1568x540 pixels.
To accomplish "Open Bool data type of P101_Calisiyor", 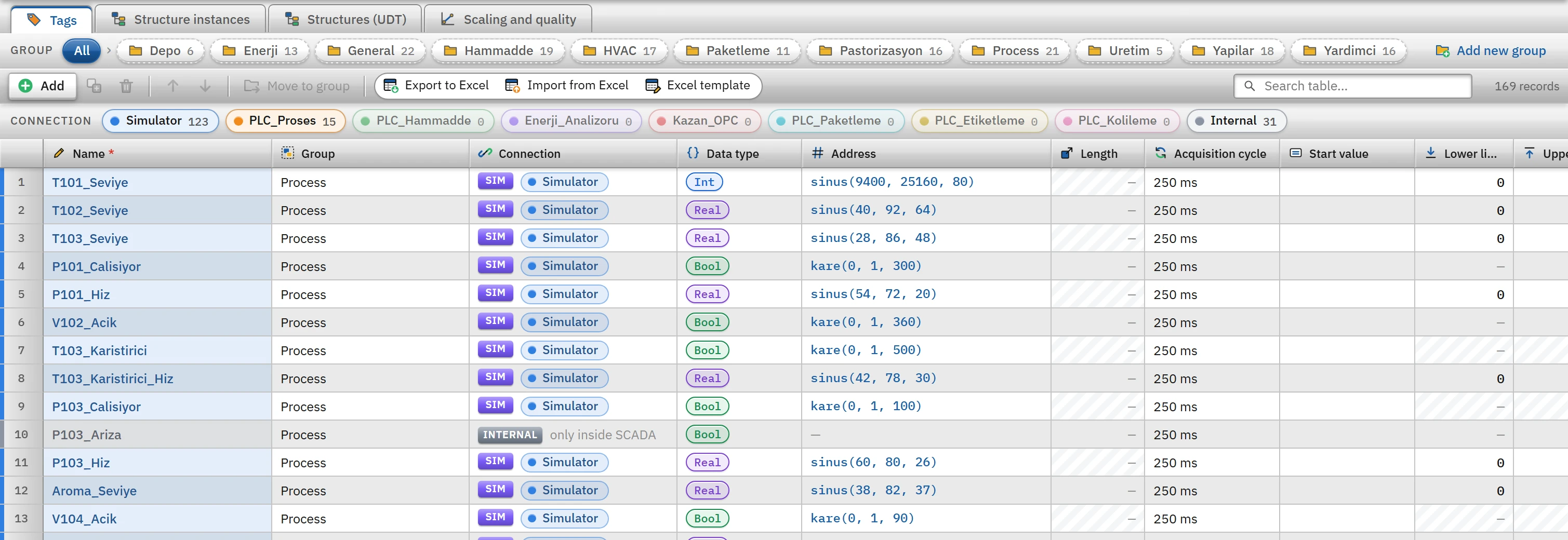I will (707, 266).
